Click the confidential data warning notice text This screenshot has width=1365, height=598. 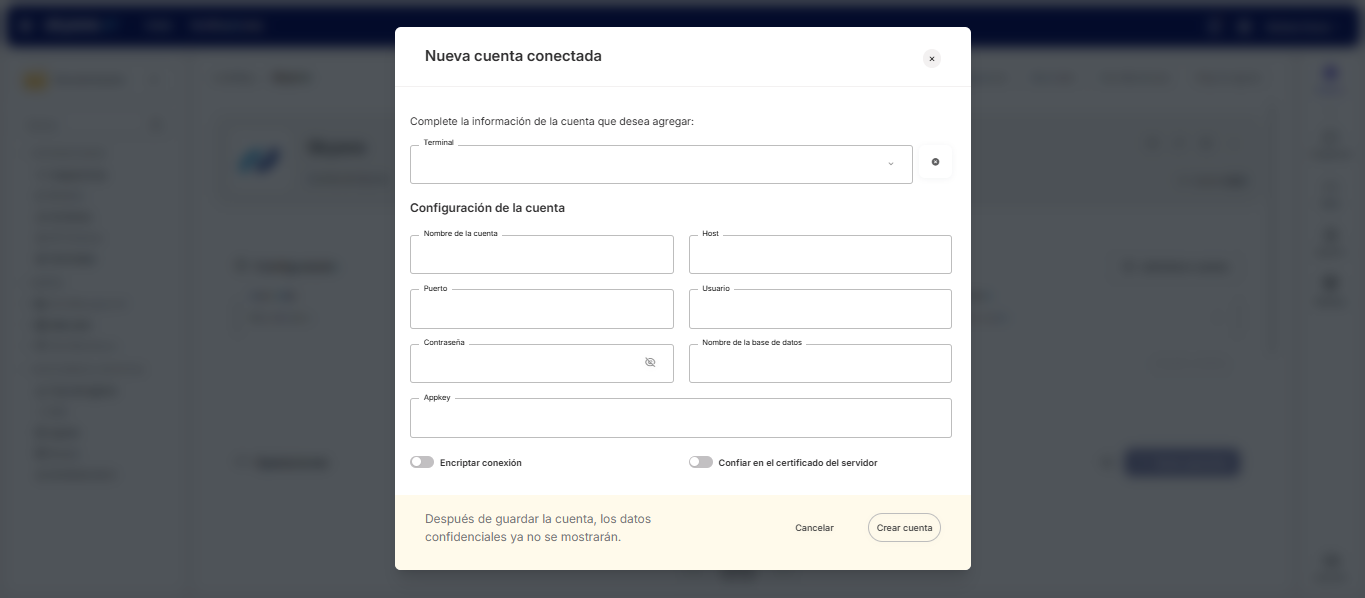[538, 528]
